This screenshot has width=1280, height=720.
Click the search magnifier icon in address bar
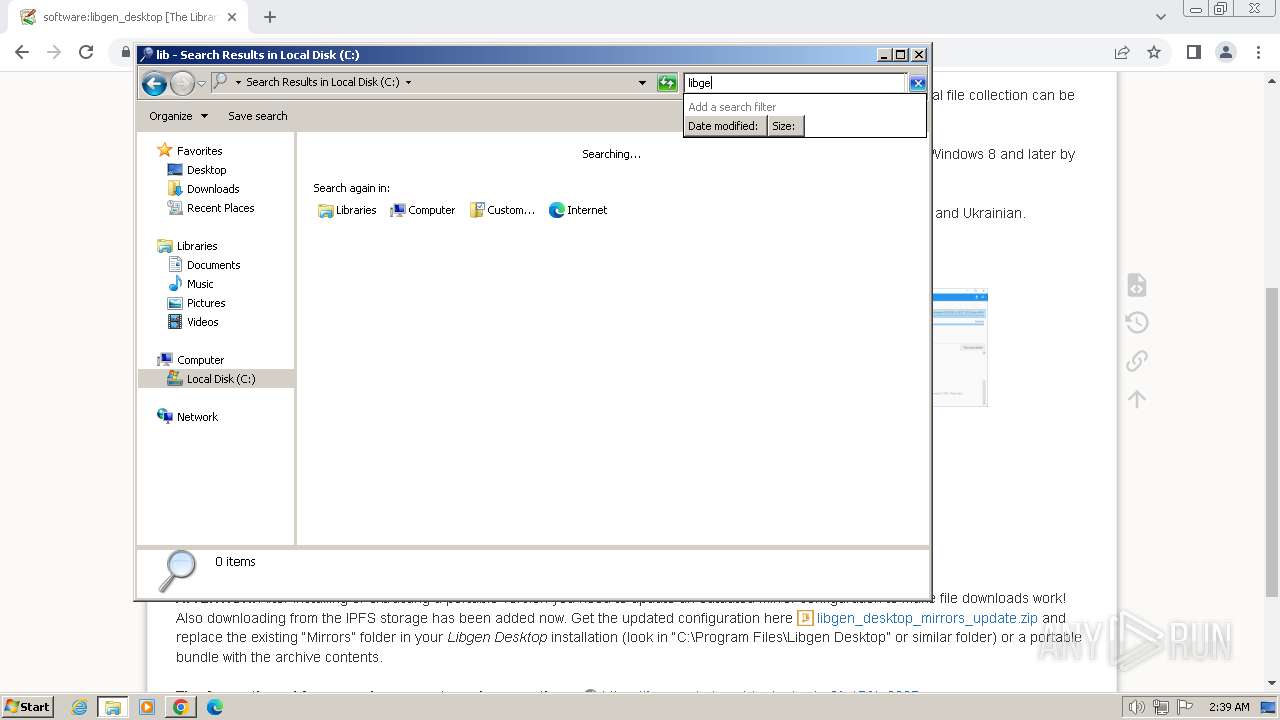(220, 82)
